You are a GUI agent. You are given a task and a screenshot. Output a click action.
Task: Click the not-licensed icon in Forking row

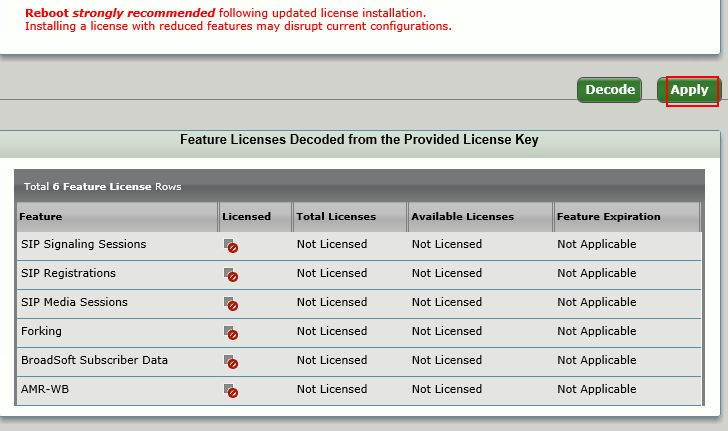click(x=230, y=332)
